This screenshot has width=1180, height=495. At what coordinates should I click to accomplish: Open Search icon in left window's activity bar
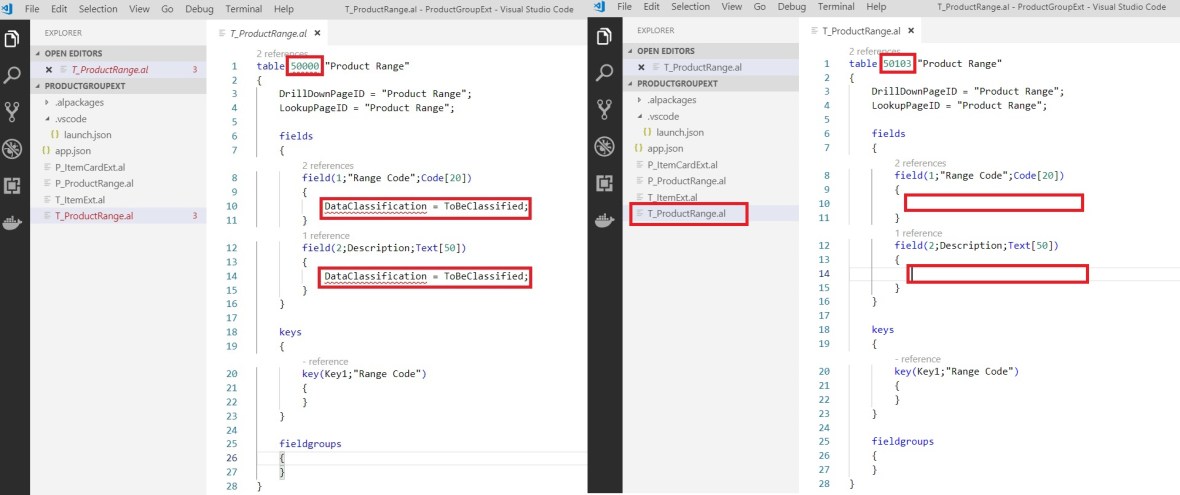click(x=13, y=75)
